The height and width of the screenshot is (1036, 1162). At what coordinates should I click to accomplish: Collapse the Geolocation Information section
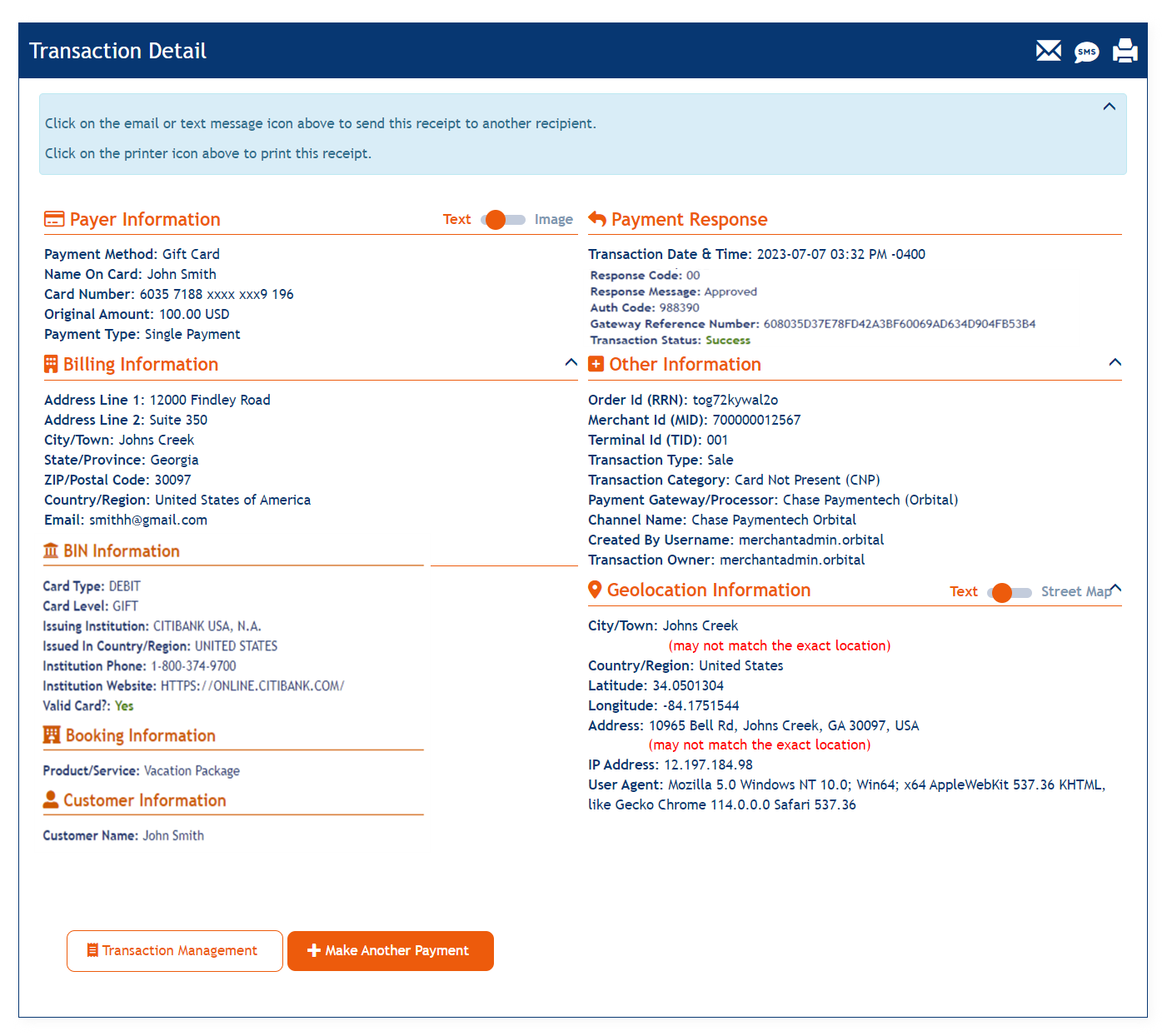pyautogui.click(x=1116, y=588)
